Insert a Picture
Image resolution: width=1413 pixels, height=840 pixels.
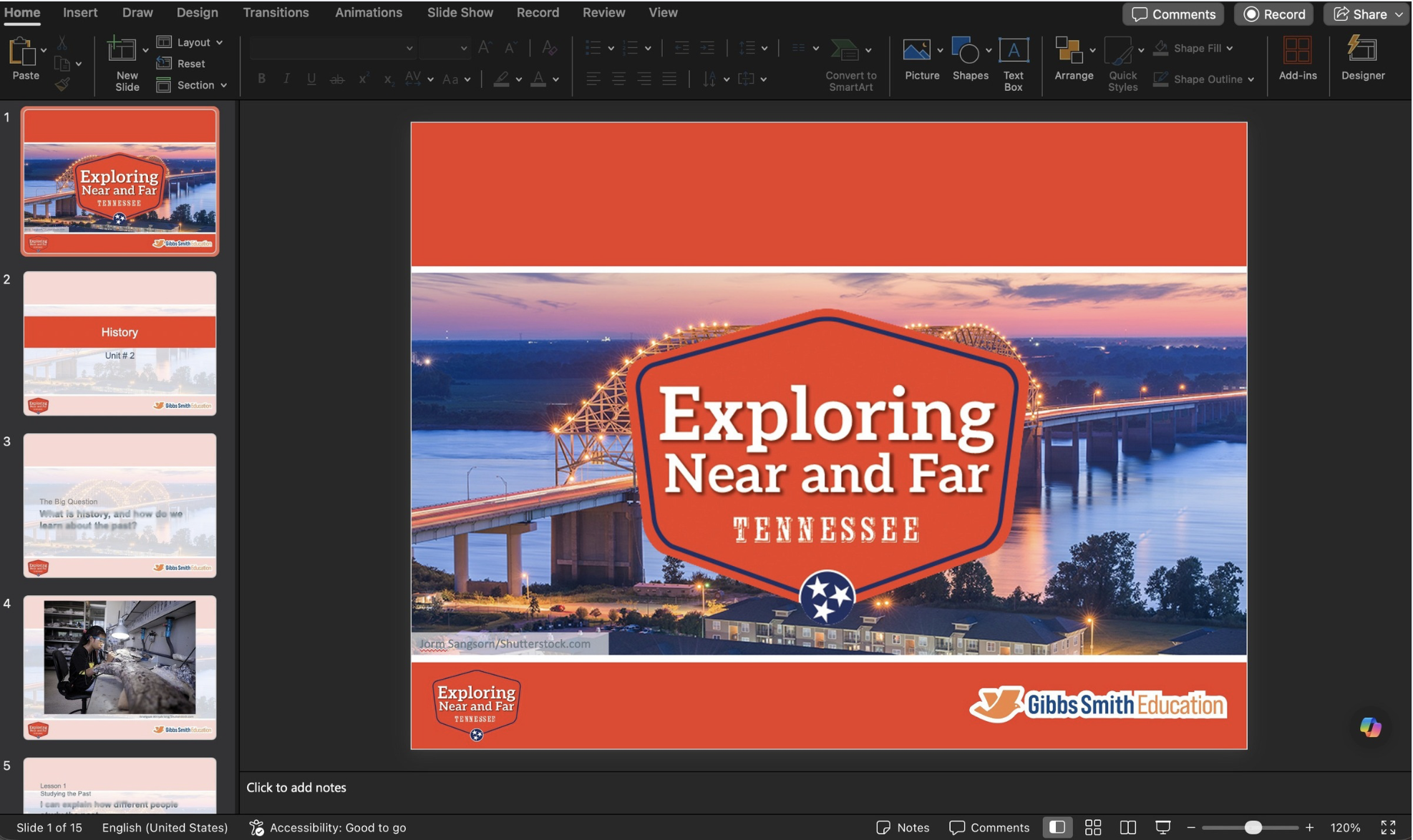point(916,50)
